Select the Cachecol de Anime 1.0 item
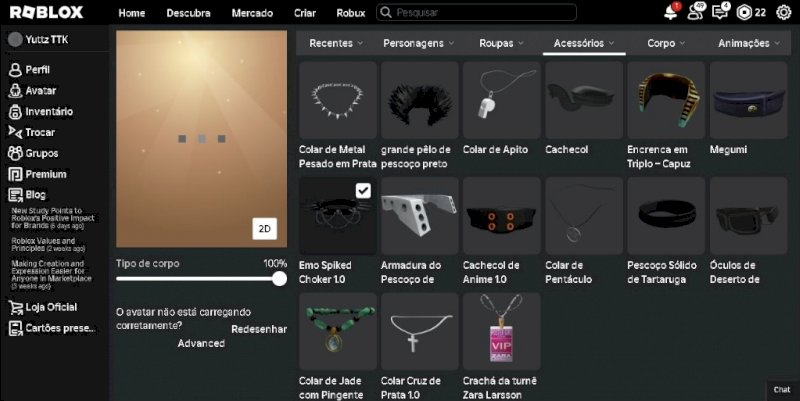Screen dimensions: 800x401 pyautogui.click(x=502, y=216)
